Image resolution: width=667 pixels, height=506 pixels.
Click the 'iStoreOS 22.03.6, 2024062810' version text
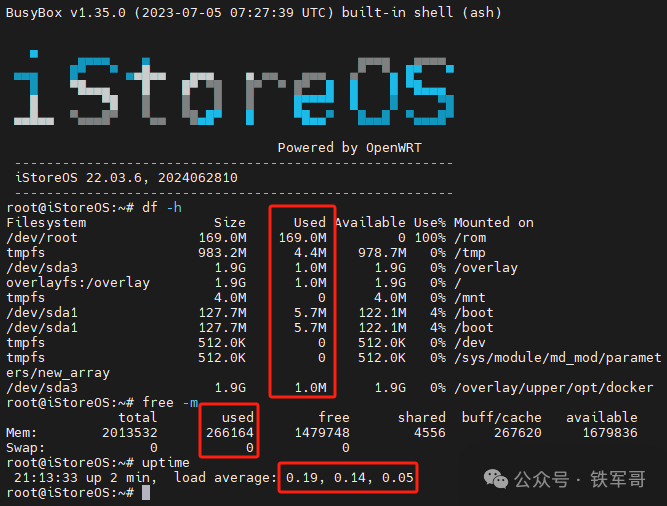[x=126, y=177]
